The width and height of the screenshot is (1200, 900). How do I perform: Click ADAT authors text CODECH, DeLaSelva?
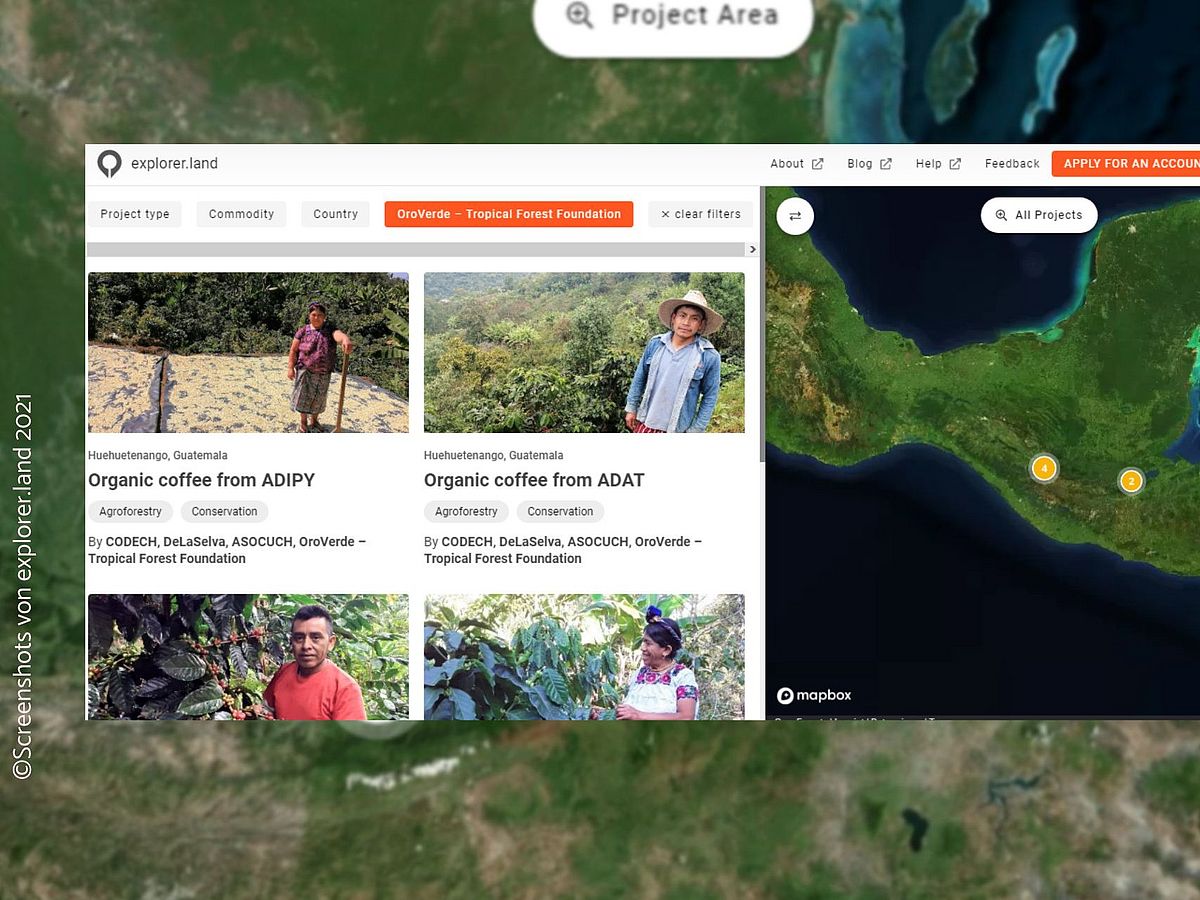coord(563,550)
